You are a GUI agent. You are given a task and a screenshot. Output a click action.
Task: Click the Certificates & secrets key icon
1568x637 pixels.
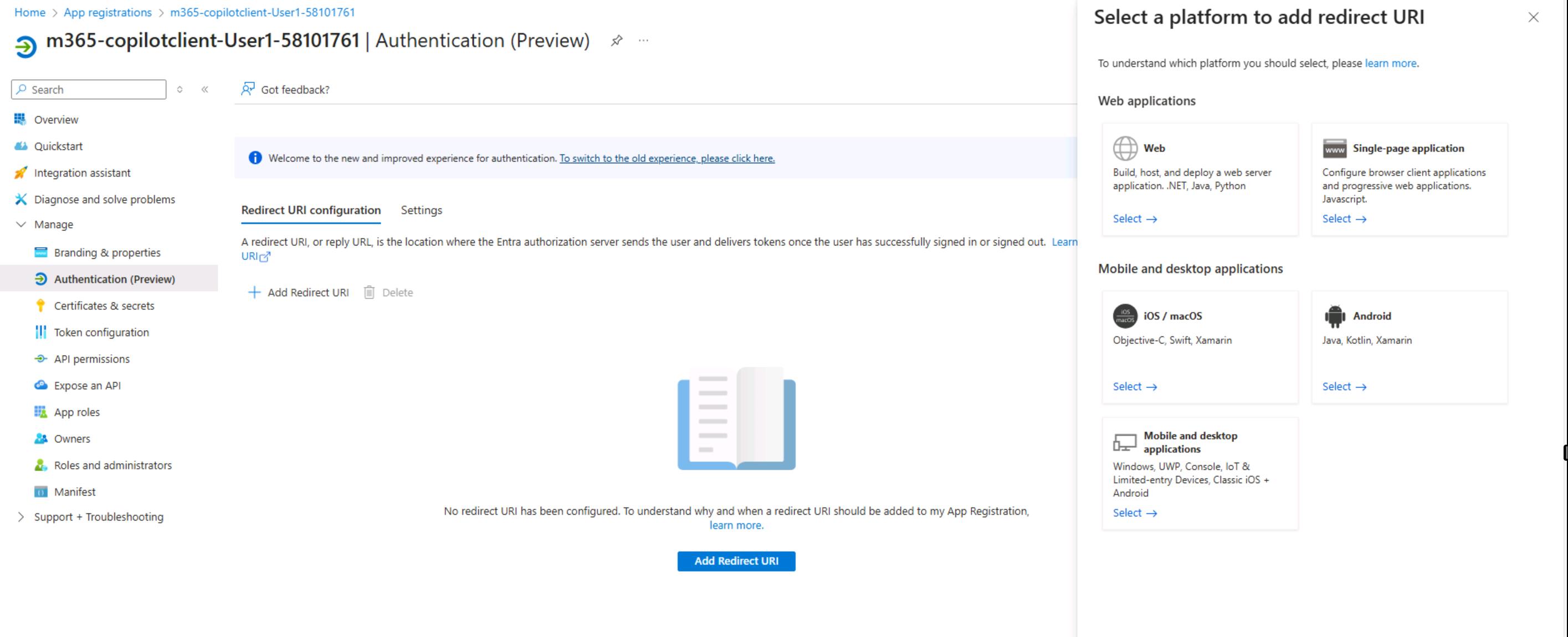pyautogui.click(x=40, y=305)
